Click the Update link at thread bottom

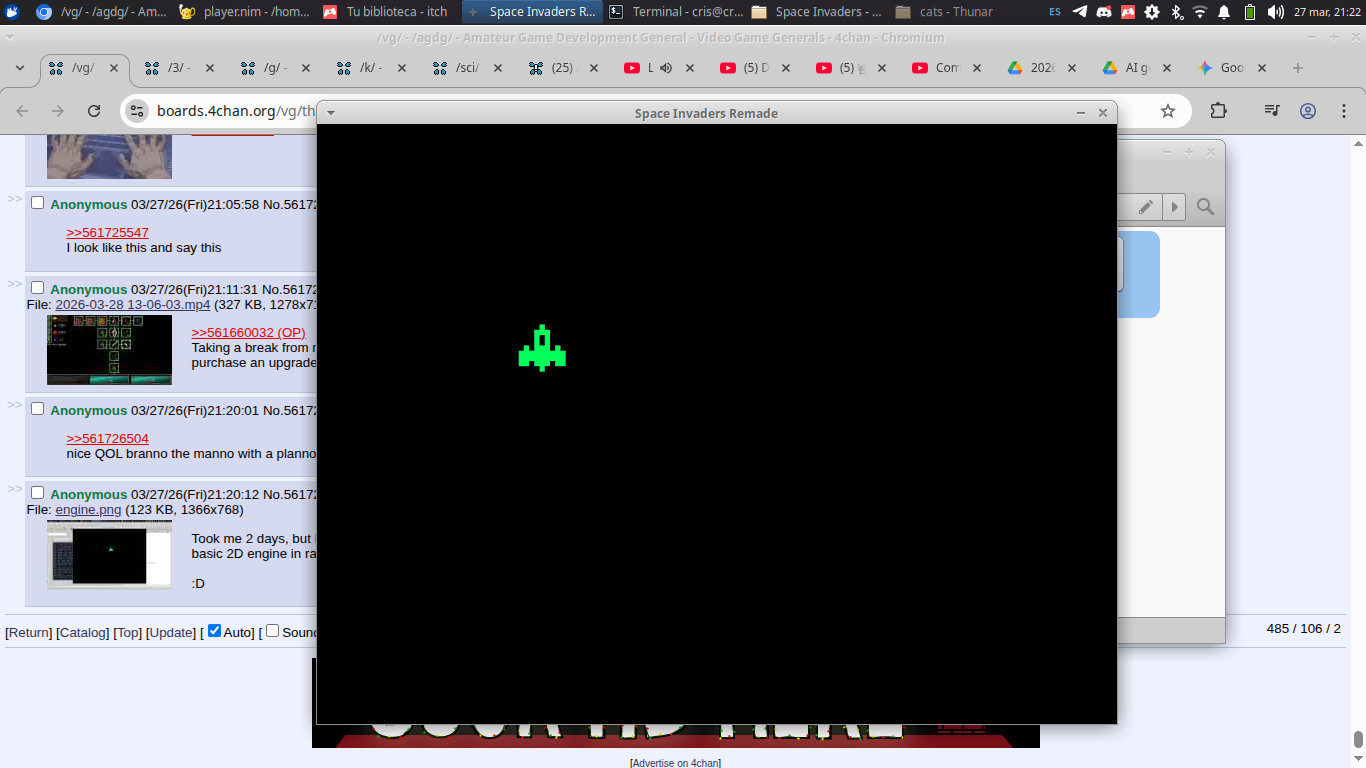tap(170, 631)
